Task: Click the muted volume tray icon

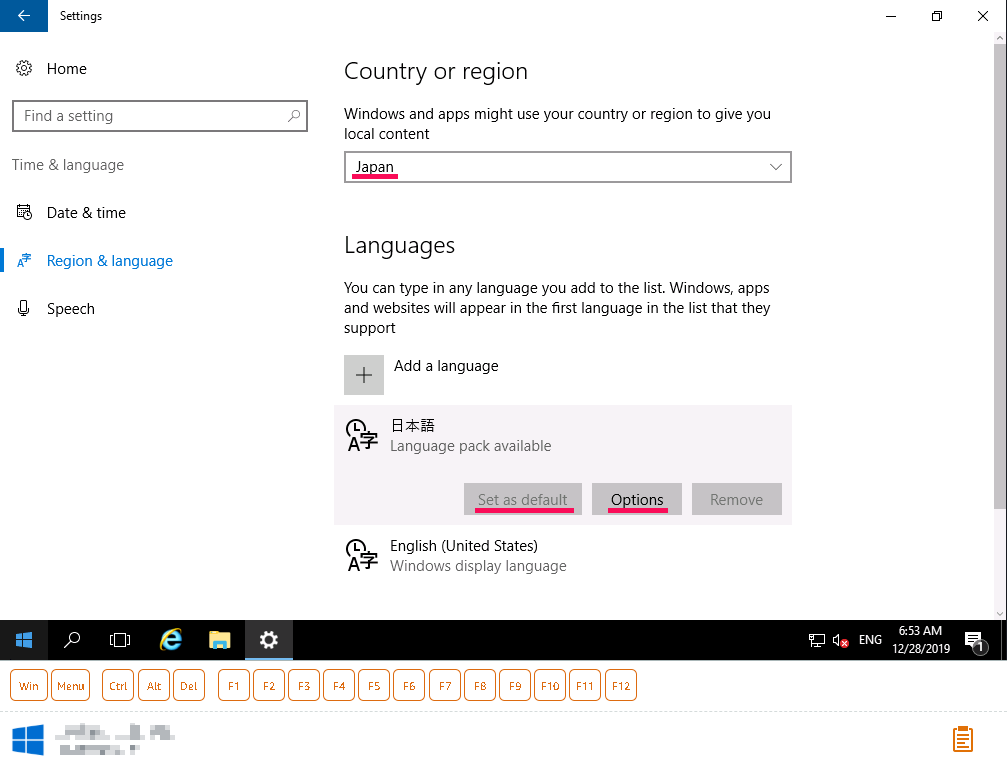Action: pos(841,640)
